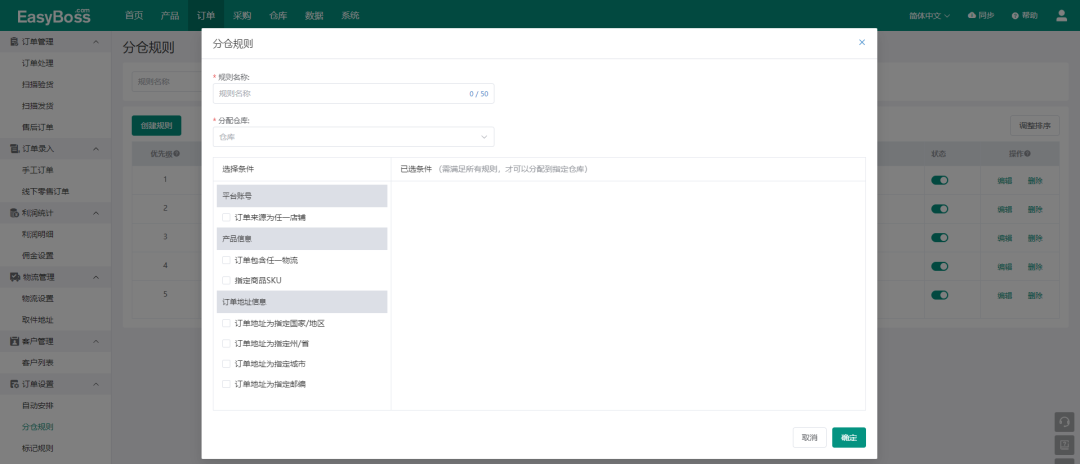Check 订单地址为指定城市 condition
This screenshot has width=1080, height=464.
226,363
